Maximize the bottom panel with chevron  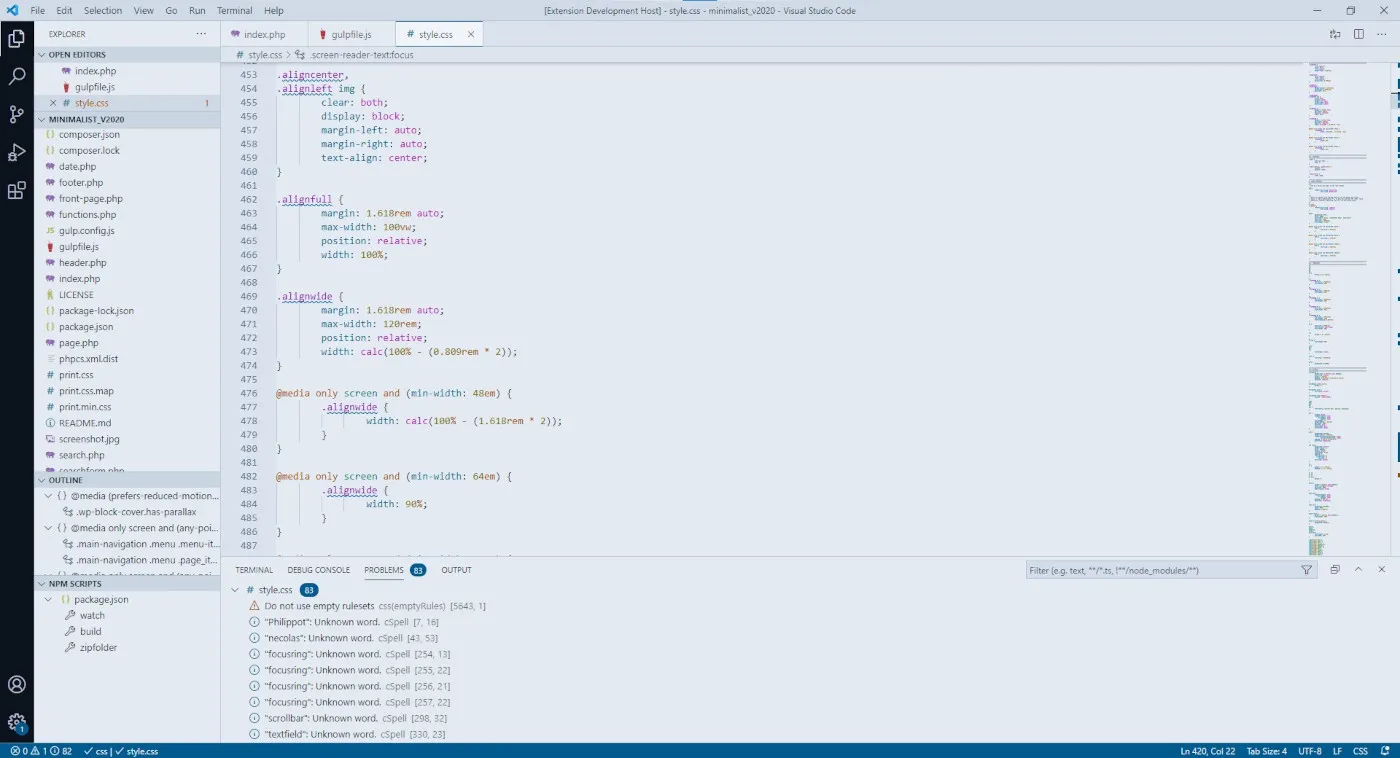click(x=1358, y=569)
